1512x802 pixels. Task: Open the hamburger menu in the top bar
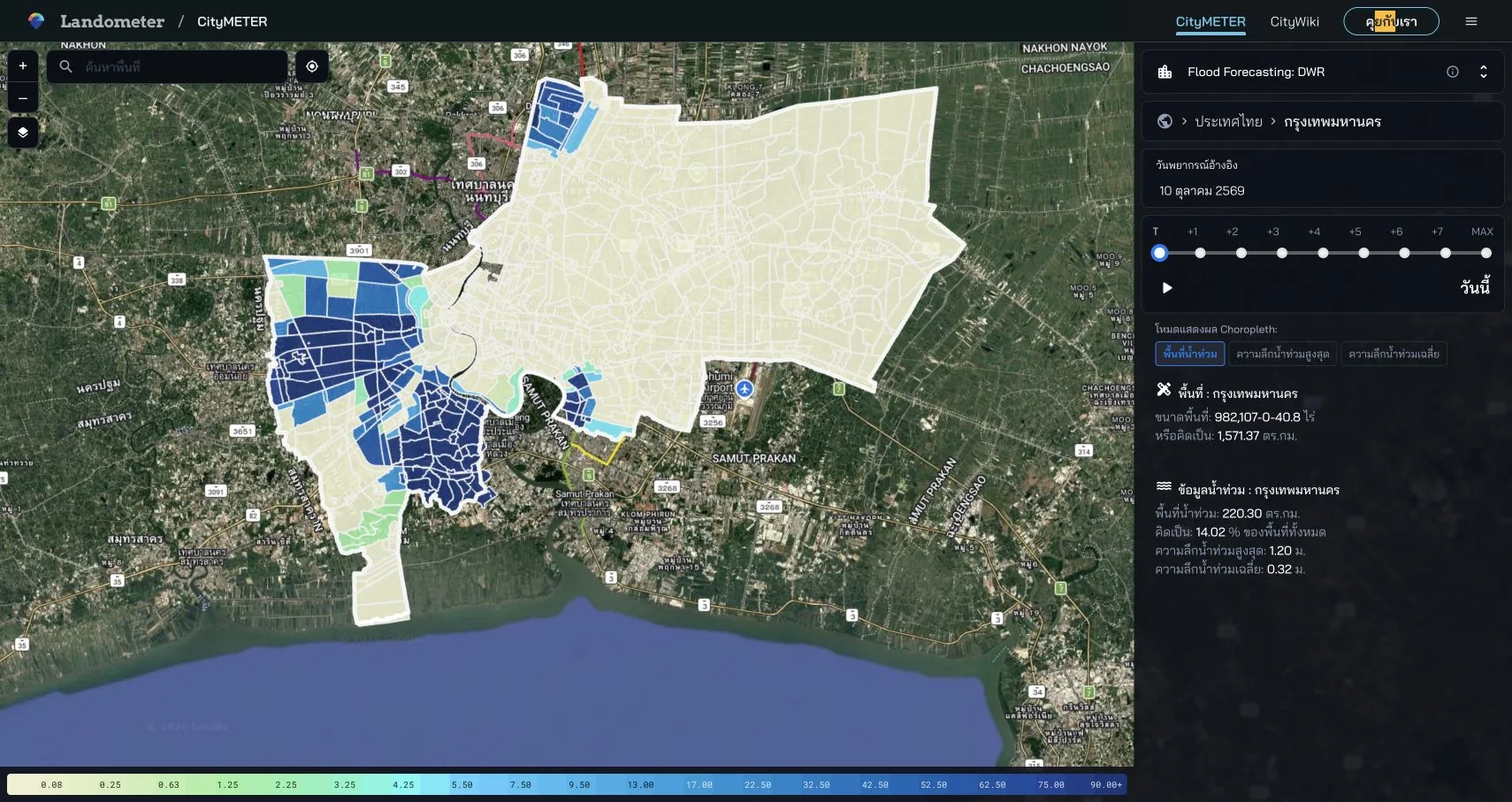tap(1471, 21)
